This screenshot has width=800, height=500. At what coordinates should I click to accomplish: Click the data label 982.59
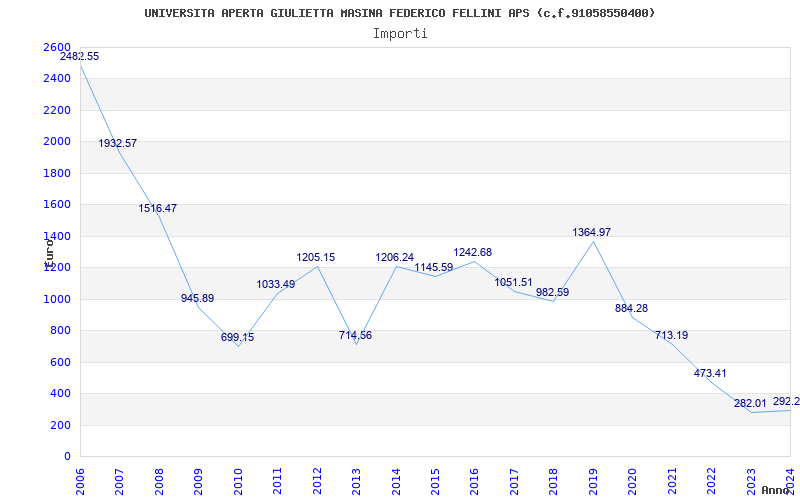click(x=553, y=292)
